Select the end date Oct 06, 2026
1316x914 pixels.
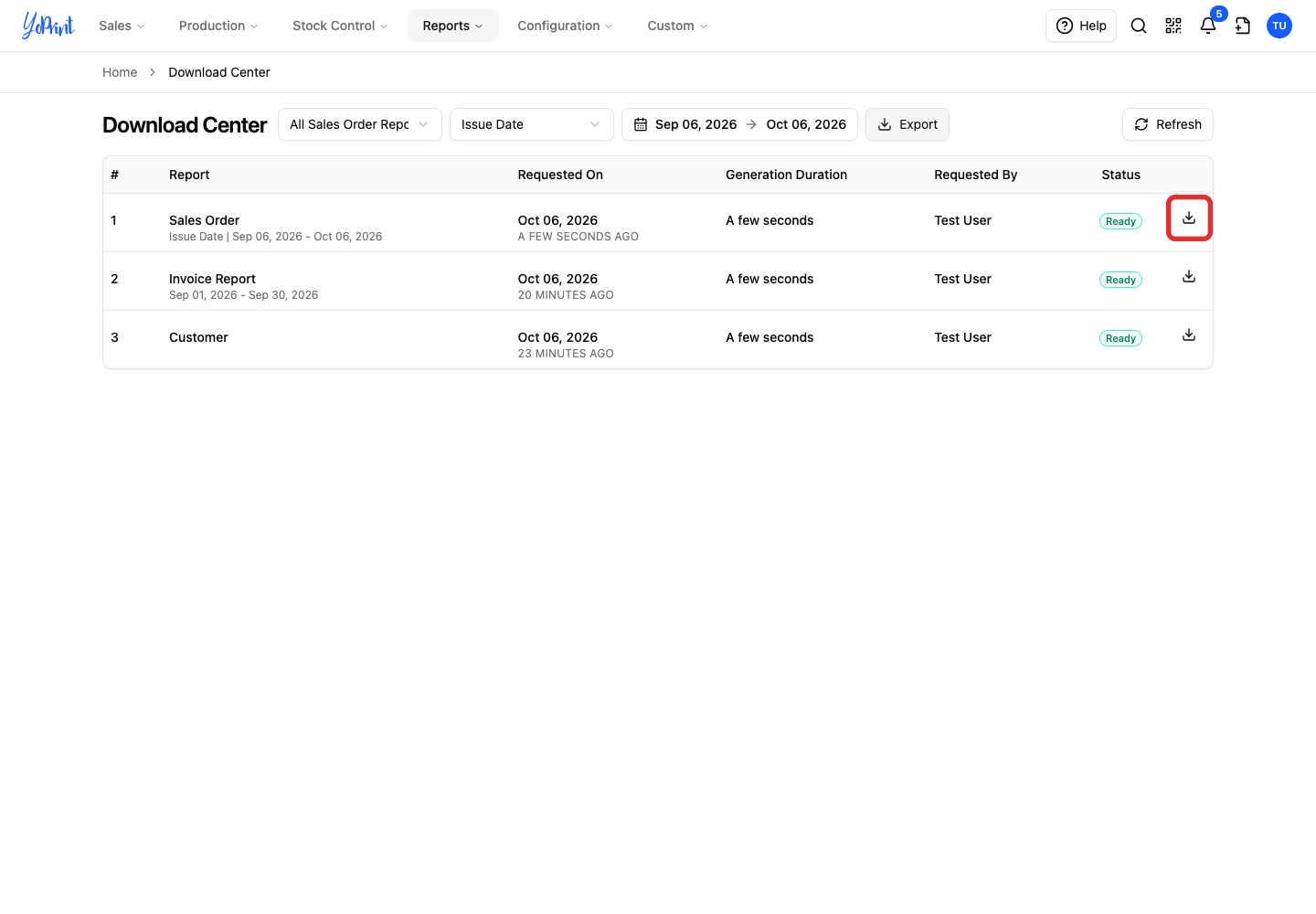[806, 124]
